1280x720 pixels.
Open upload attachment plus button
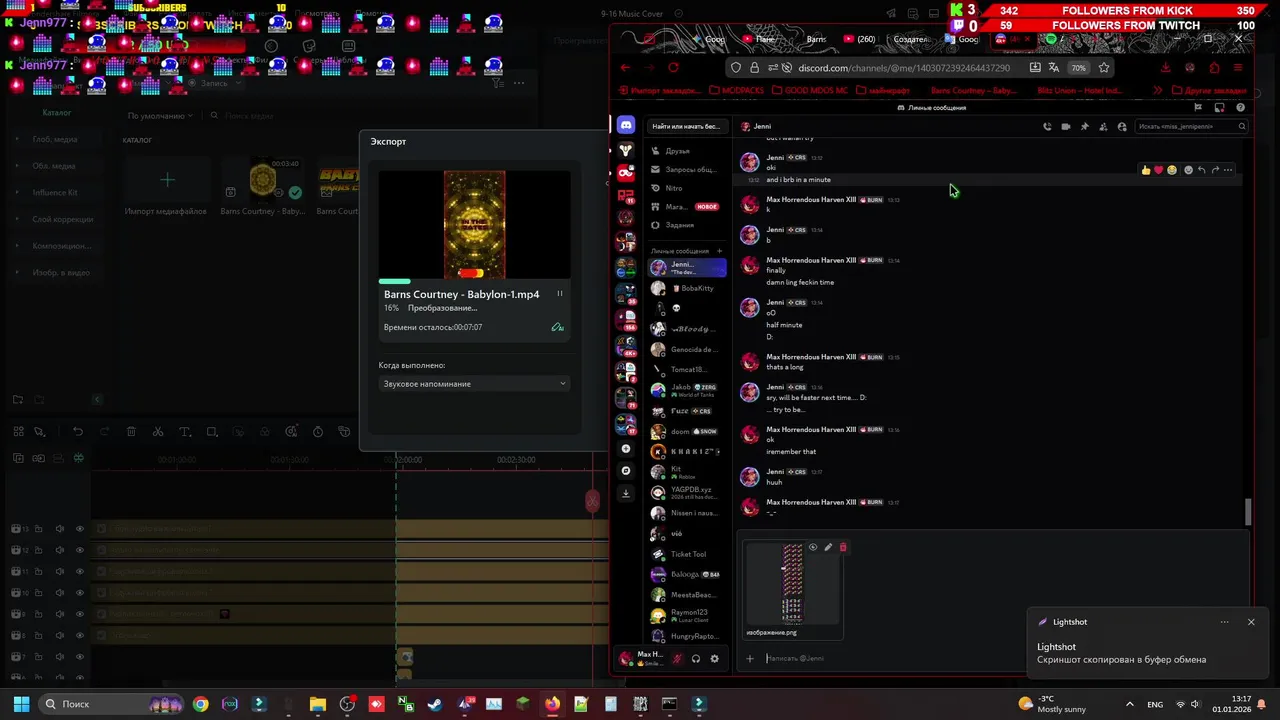(x=750, y=658)
